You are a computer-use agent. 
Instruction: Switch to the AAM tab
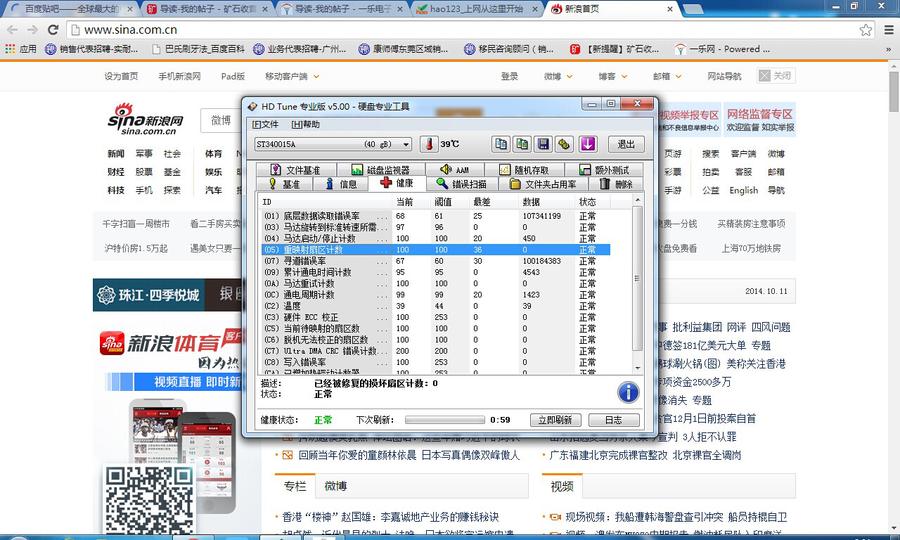pyautogui.click(x=455, y=170)
